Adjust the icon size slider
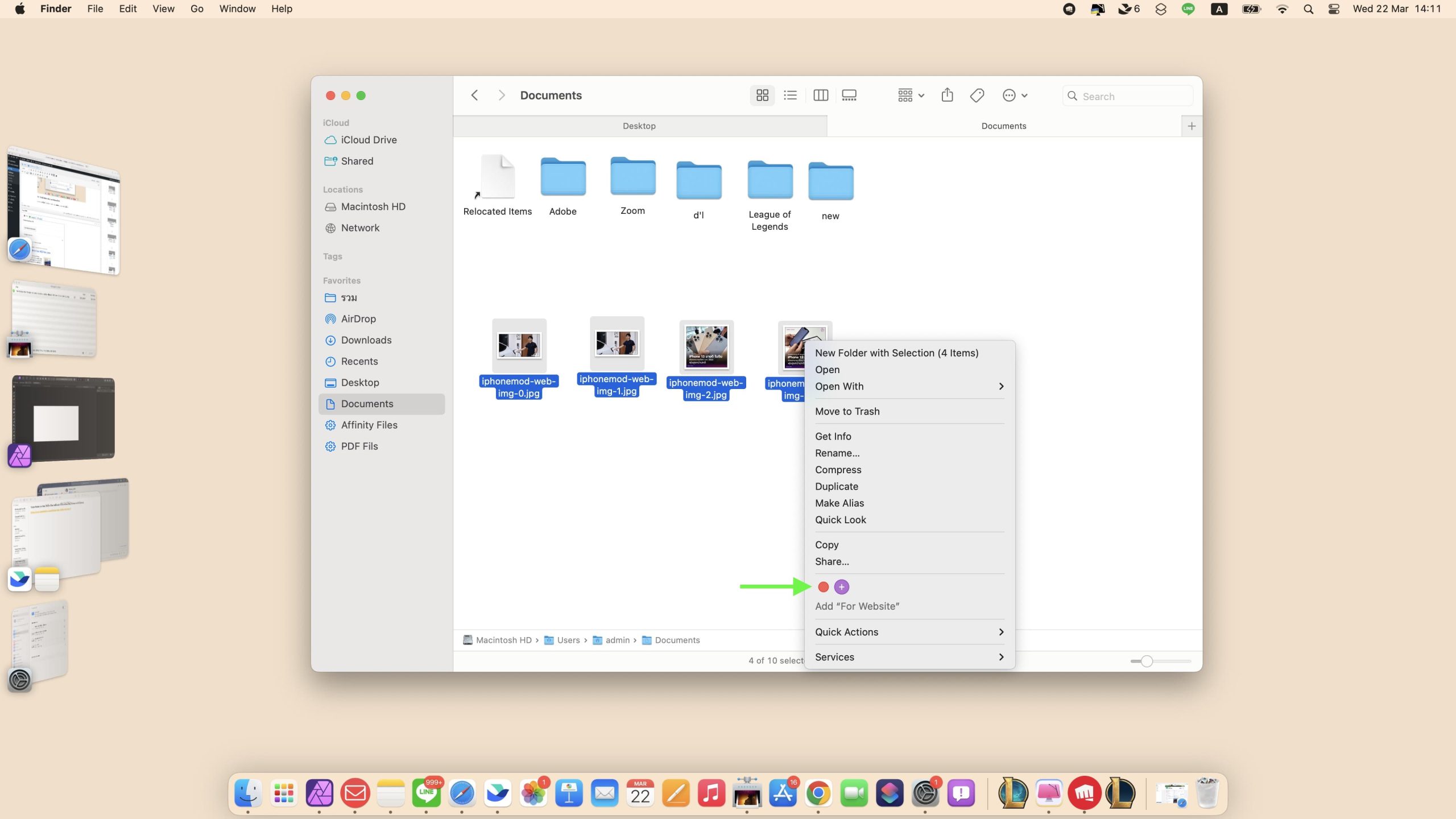1456x819 pixels. point(1147,661)
